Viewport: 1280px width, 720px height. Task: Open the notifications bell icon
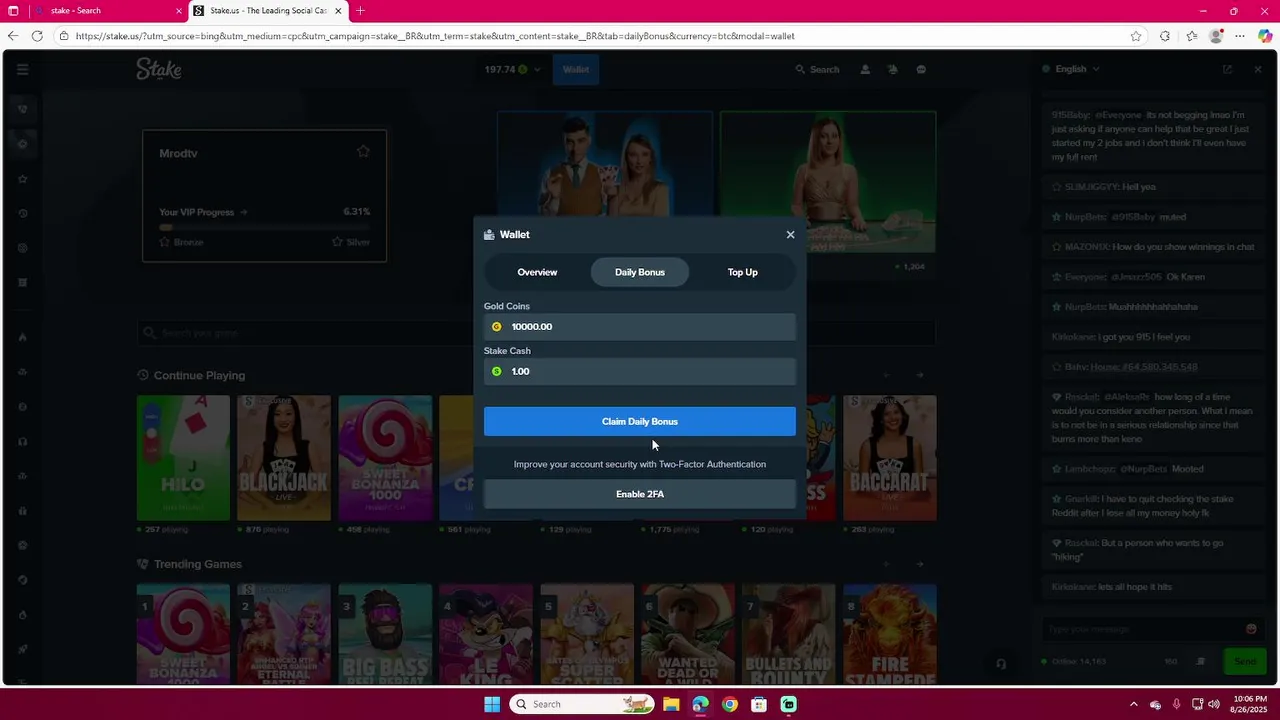click(893, 69)
